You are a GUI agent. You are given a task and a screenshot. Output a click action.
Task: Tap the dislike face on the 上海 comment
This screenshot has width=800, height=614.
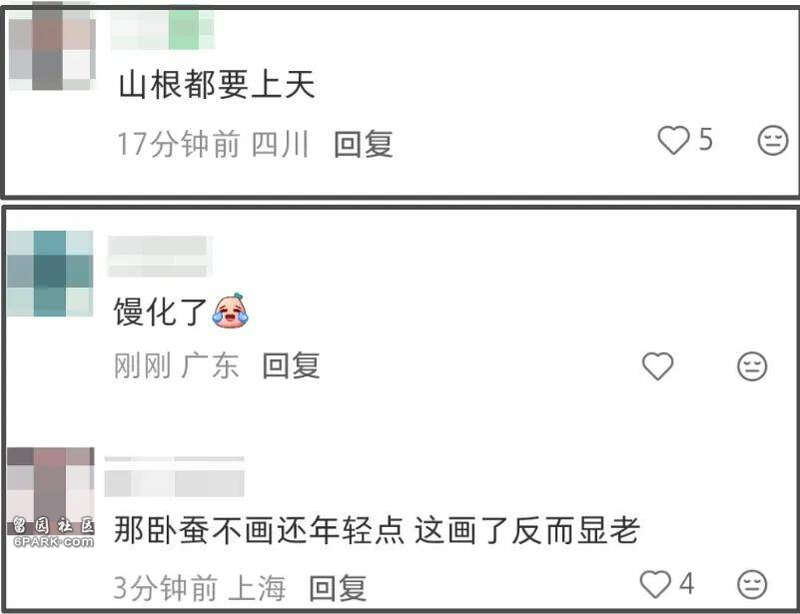752,584
